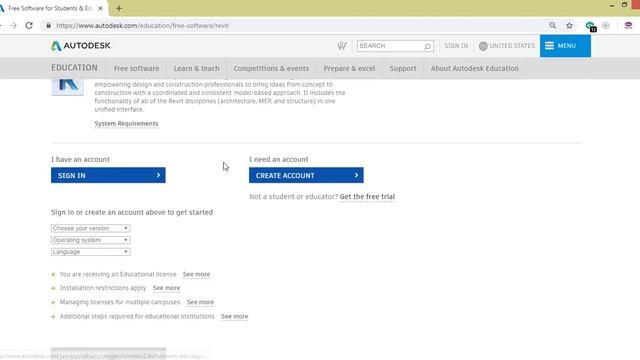640x360 pixels.
Task: Click the 'I need an account' text
Action: pos(279,159)
